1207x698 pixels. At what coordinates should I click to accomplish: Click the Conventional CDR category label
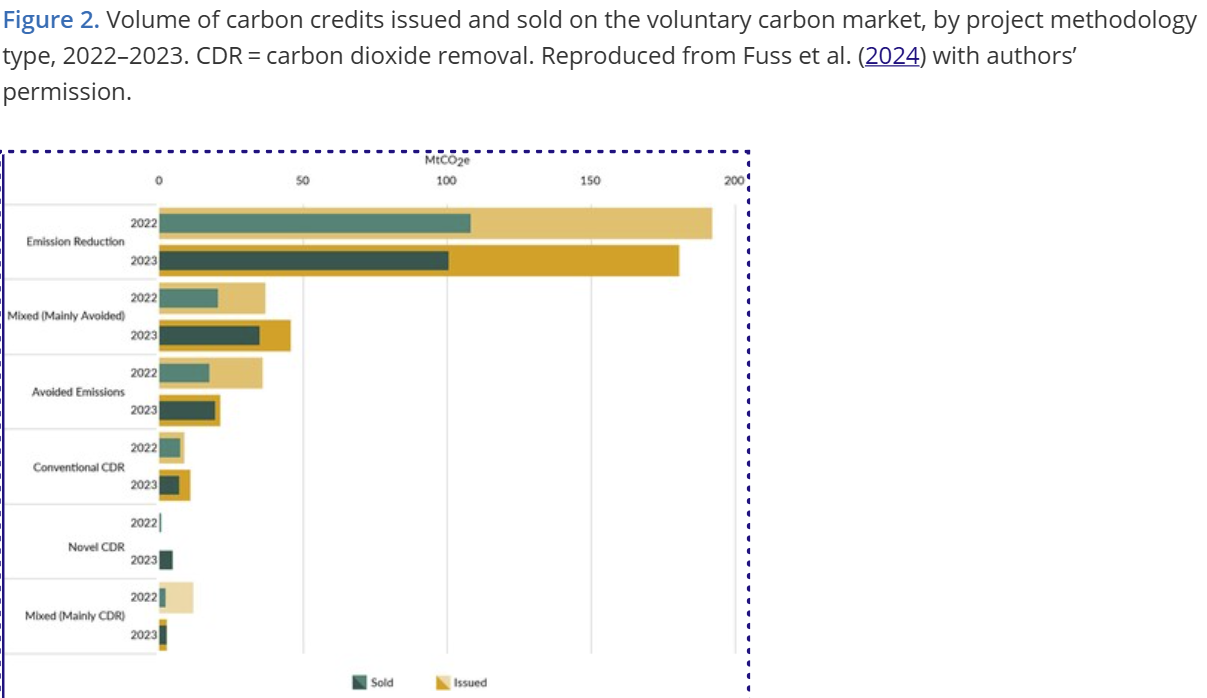point(79,466)
